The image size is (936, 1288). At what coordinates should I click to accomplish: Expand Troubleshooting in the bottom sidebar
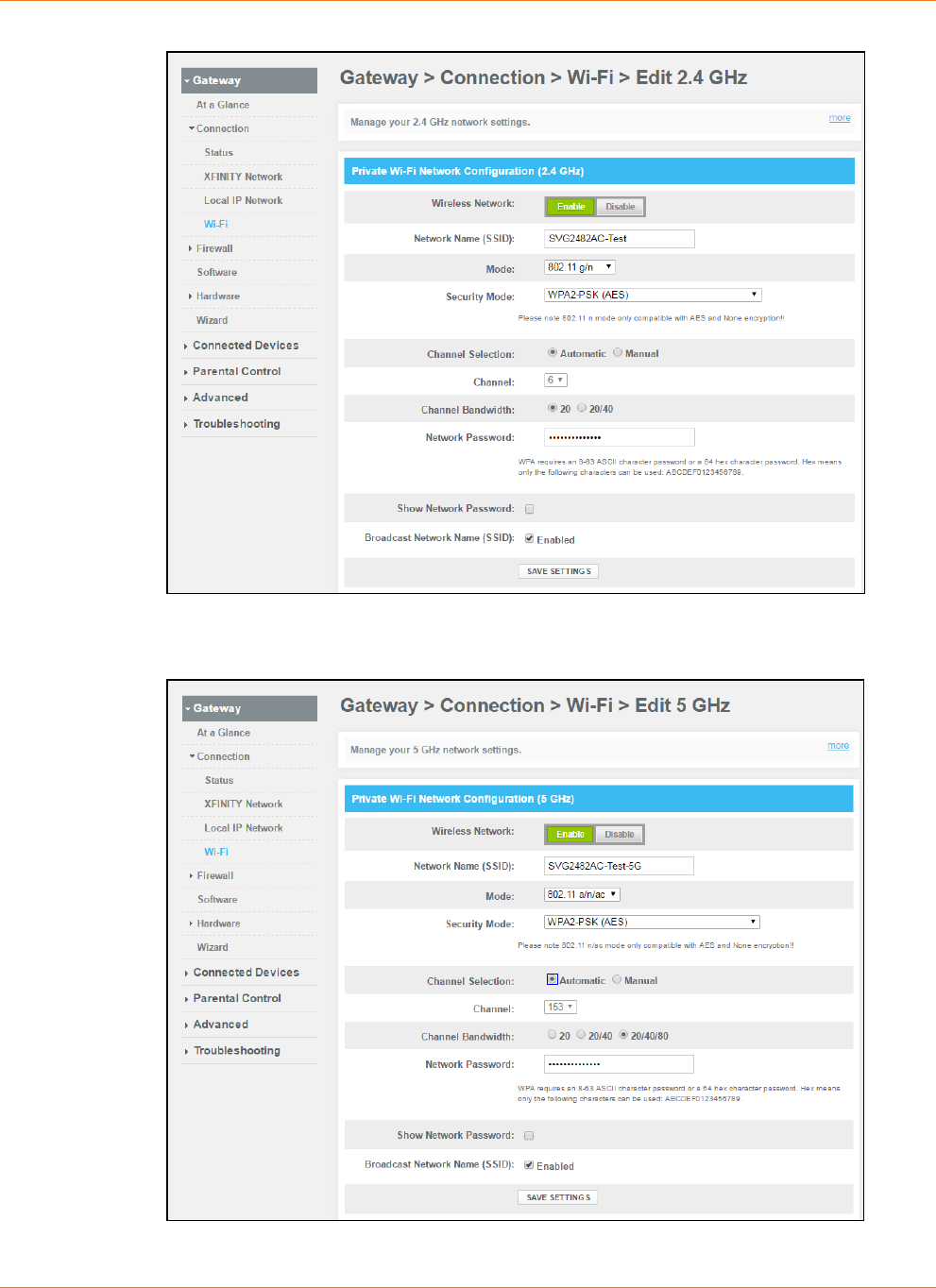233,1051
